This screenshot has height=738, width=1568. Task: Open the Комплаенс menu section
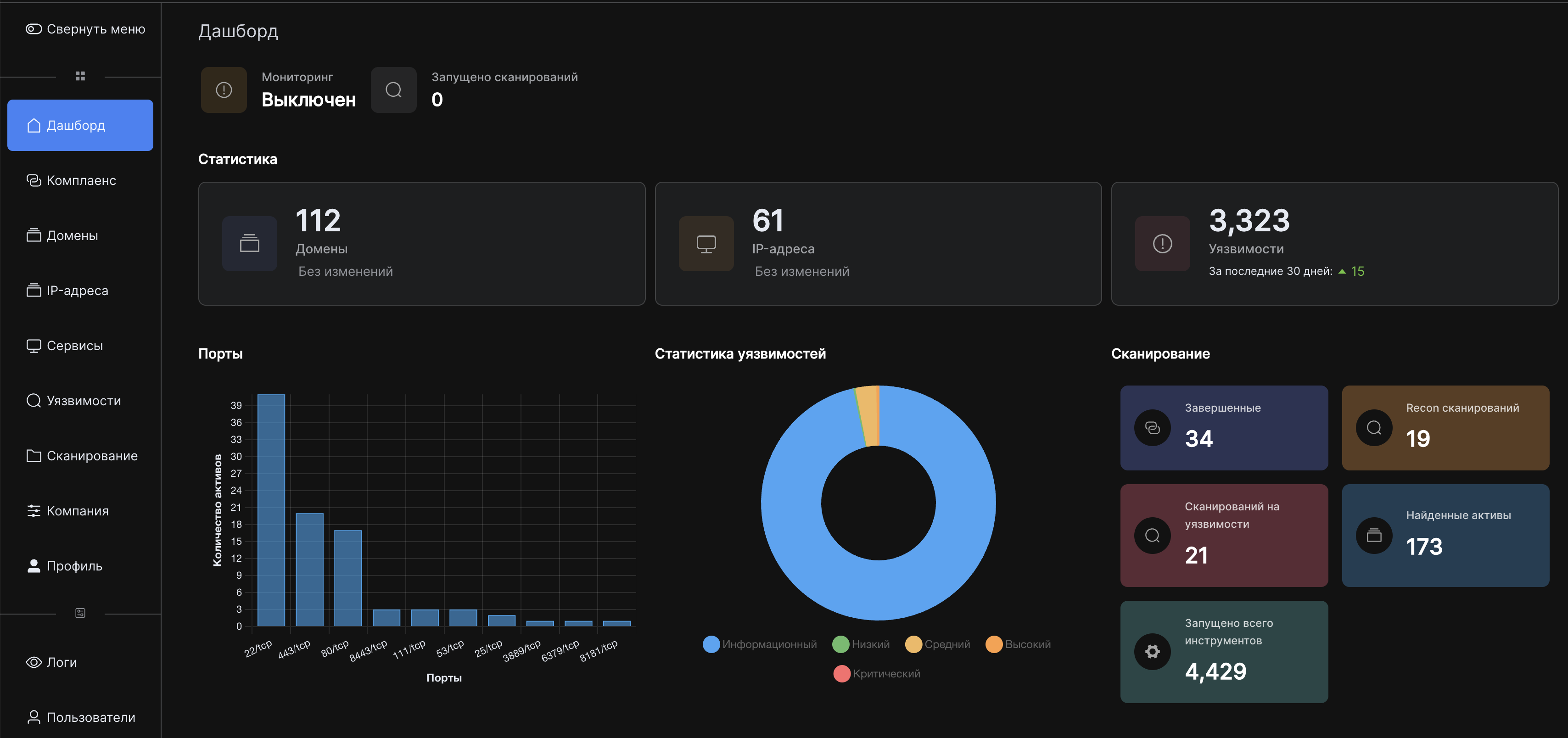[x=80, y=181]
